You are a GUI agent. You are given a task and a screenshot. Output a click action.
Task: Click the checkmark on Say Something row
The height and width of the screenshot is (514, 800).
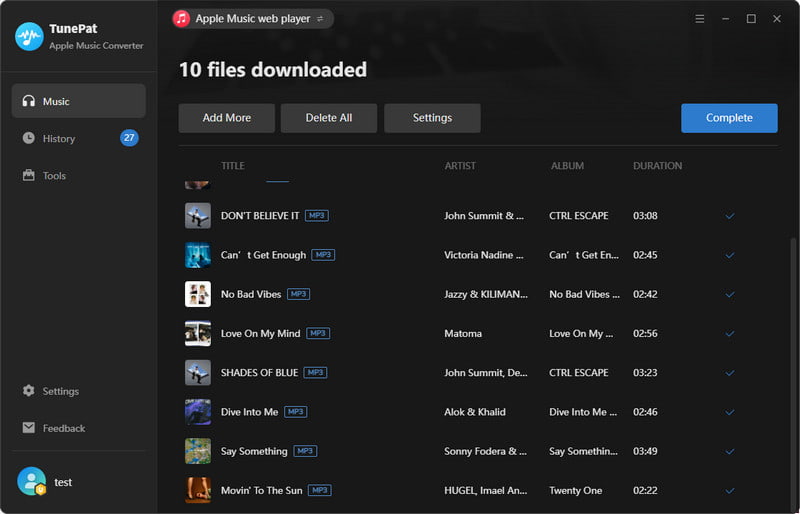click(730, 452)
